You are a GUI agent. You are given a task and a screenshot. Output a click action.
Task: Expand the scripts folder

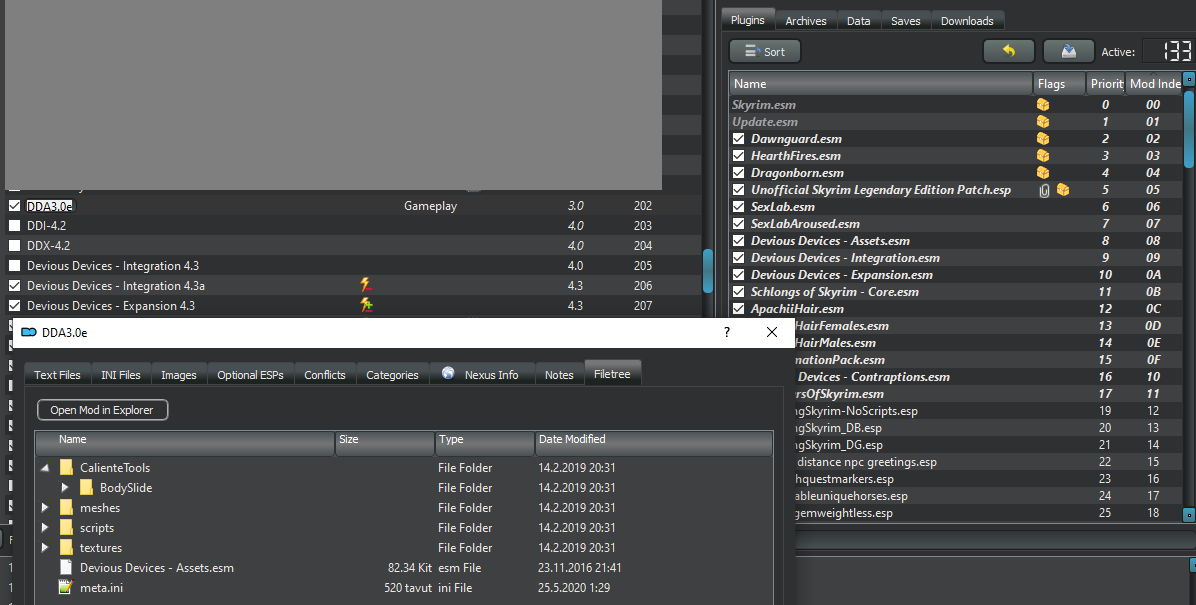point(45,527)
